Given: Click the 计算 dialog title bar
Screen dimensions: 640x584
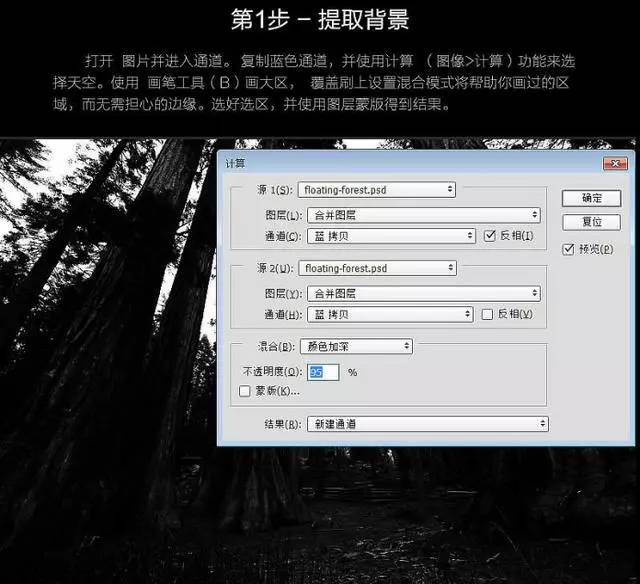Looking at the screenshot, I should click(400, 163).
